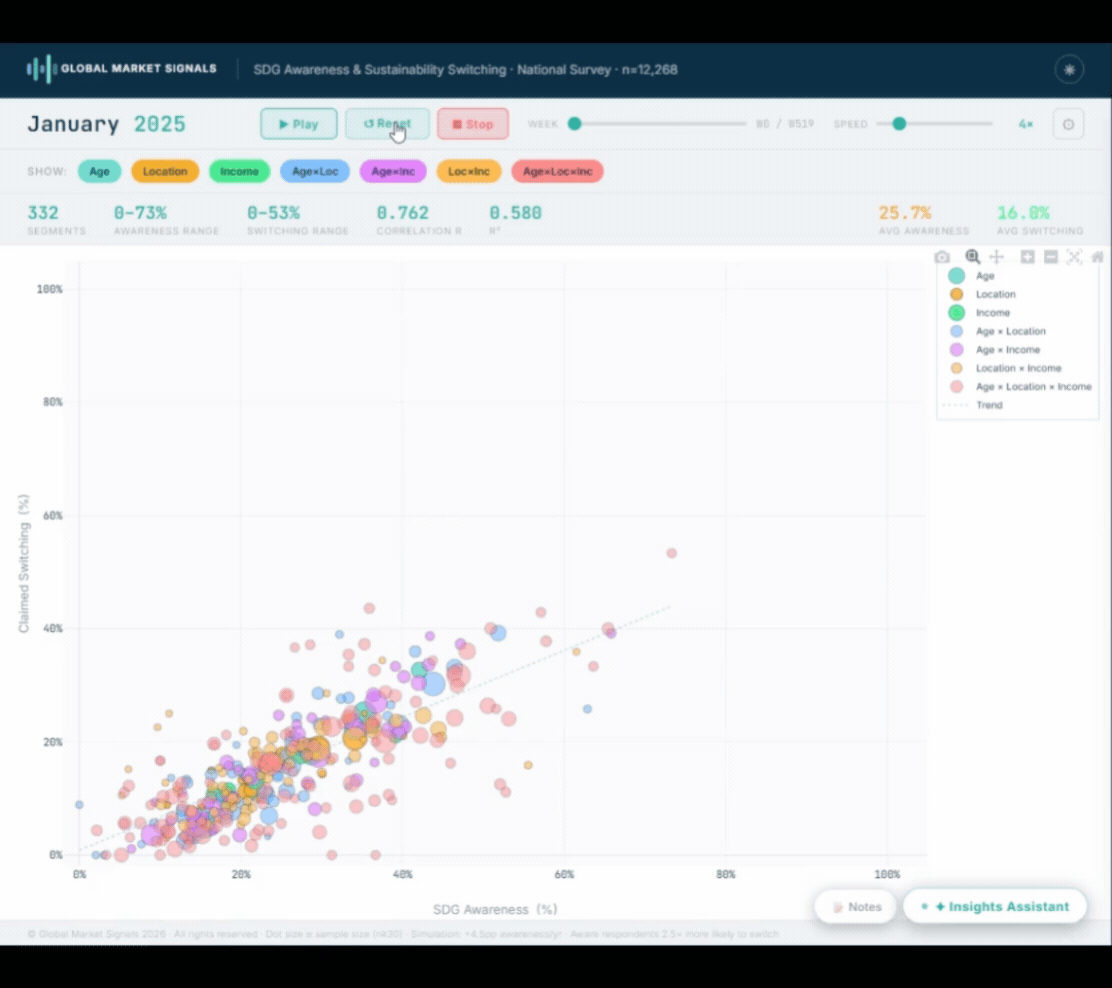This screenshot has height=988, width=1112.
Task: Select the Pan tool in chart toolbar
Action: 996,257
